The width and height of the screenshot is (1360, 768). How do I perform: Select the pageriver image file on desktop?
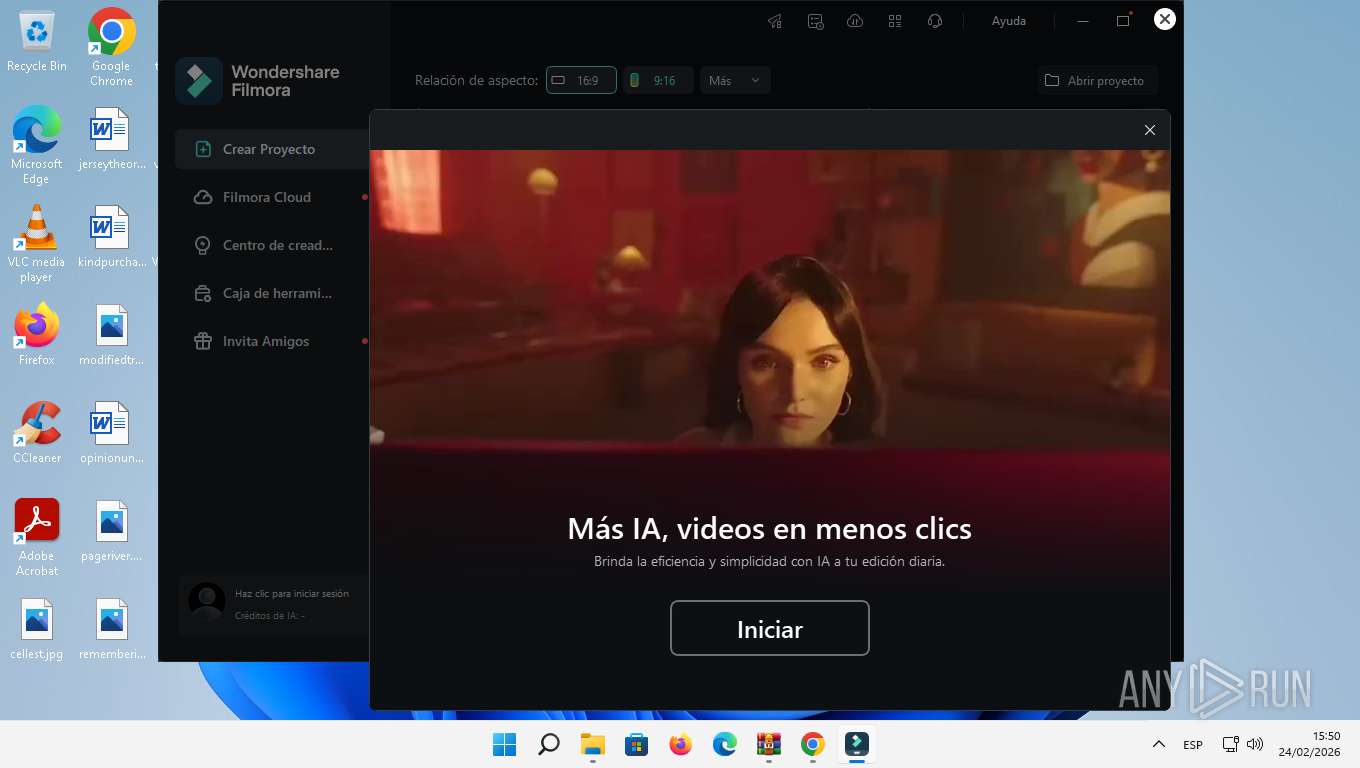pyautogui.click(x=111, y=530)
